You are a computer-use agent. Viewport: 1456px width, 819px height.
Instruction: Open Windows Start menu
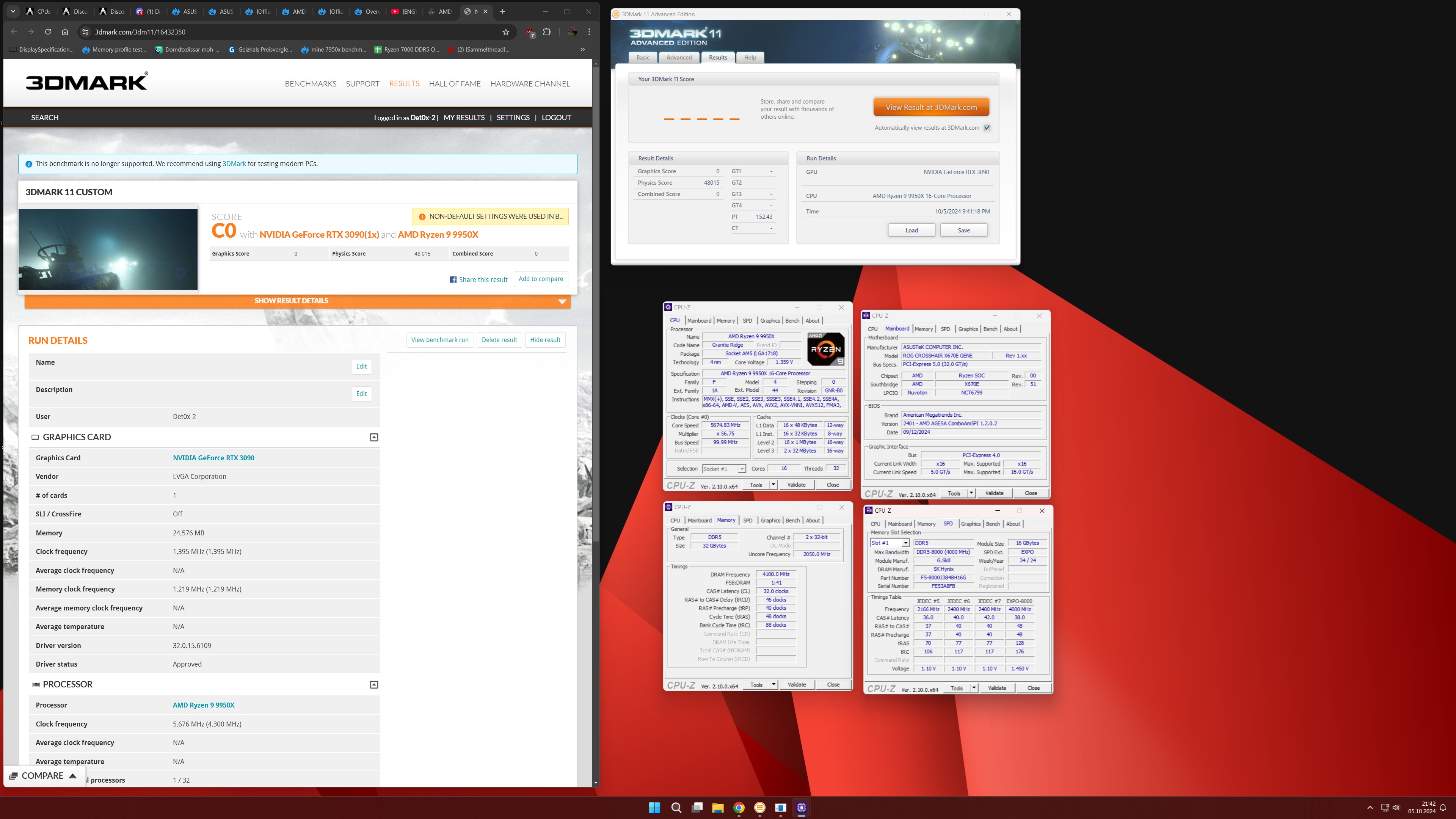(654, 807)
